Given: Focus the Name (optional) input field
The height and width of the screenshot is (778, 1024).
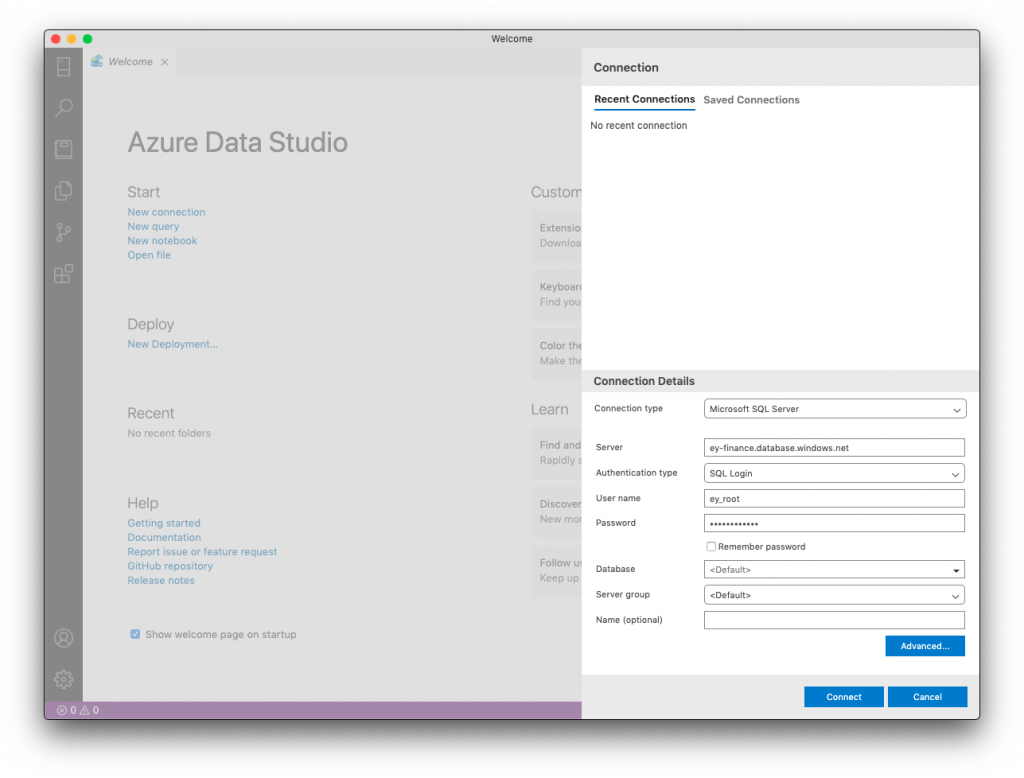Looking at the screenshot, I should [x=834, y=621].
